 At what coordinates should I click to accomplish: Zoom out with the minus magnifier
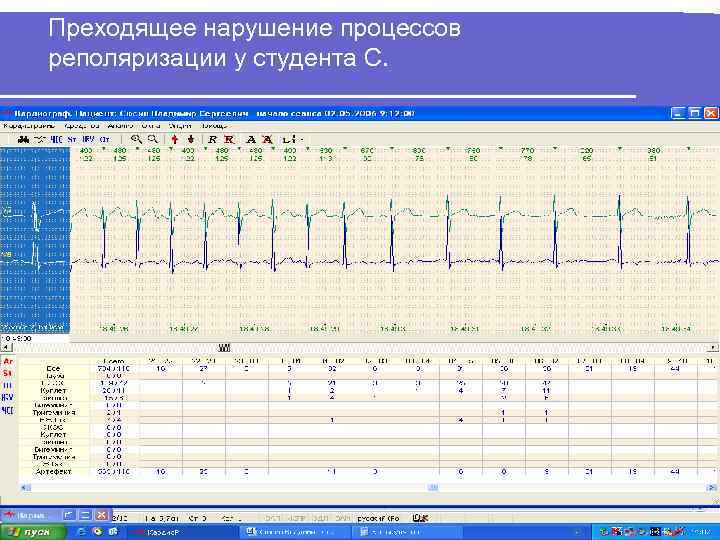pyautogui.click(x=152, y=139)
